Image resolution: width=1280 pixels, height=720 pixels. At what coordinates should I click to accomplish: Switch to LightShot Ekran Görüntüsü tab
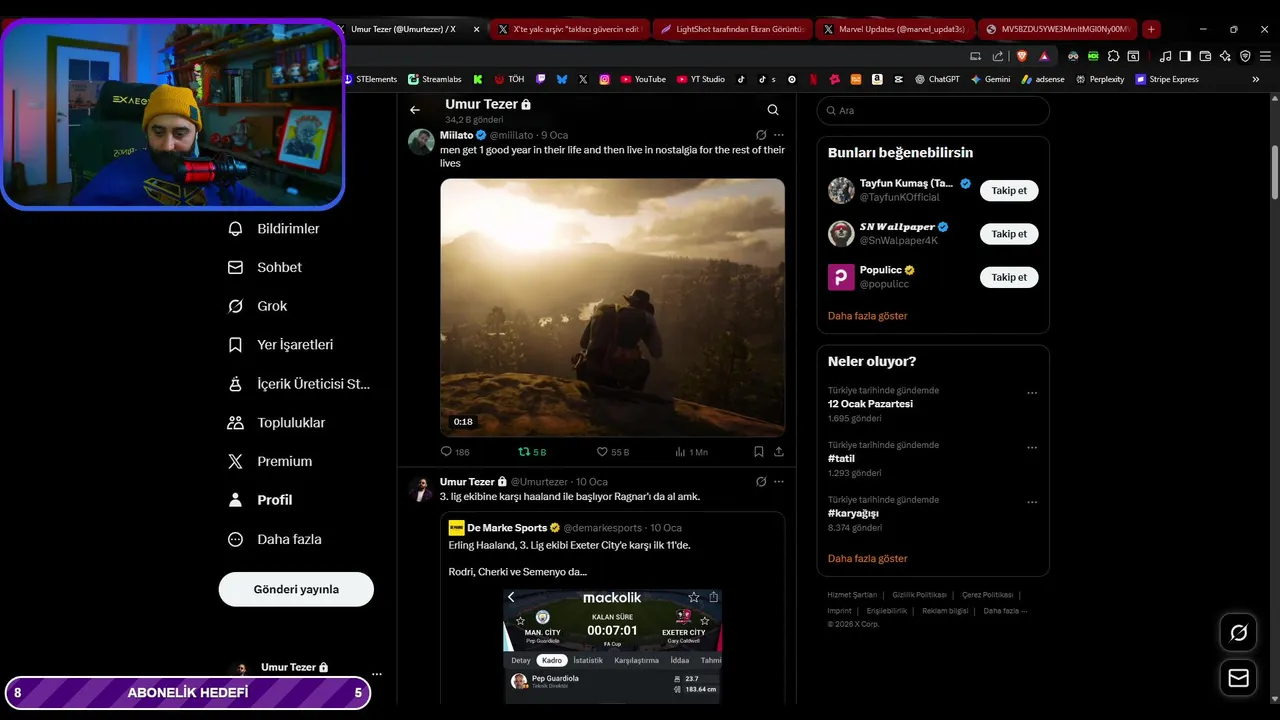point(732,29)
